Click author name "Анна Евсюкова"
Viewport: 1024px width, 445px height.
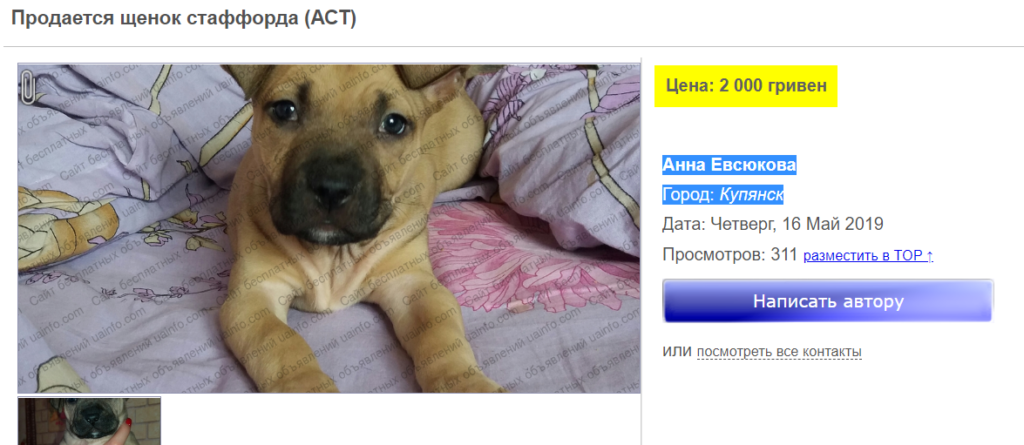(729, 165)
